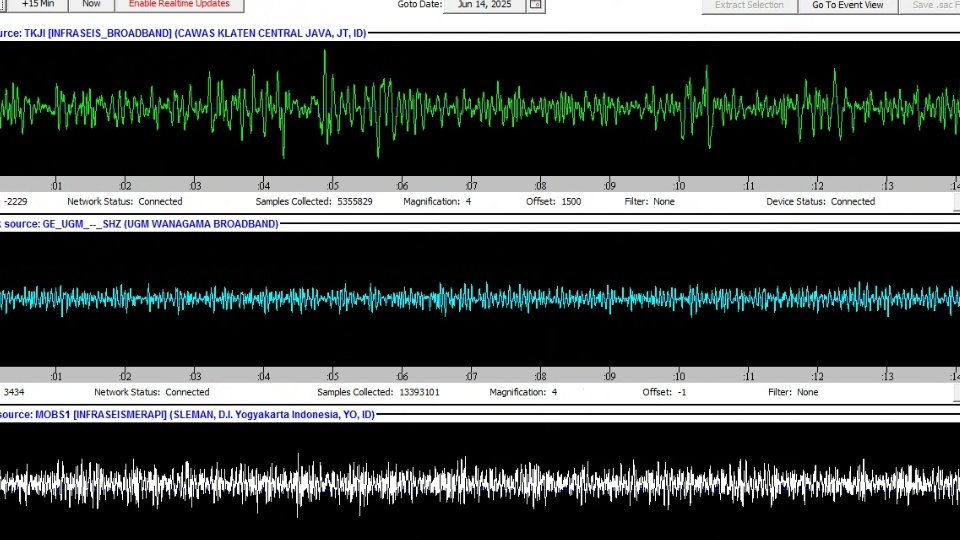This screenshot has width=960, height=540.
Task: Click the +15 Min button
Action: pos(38,4)
